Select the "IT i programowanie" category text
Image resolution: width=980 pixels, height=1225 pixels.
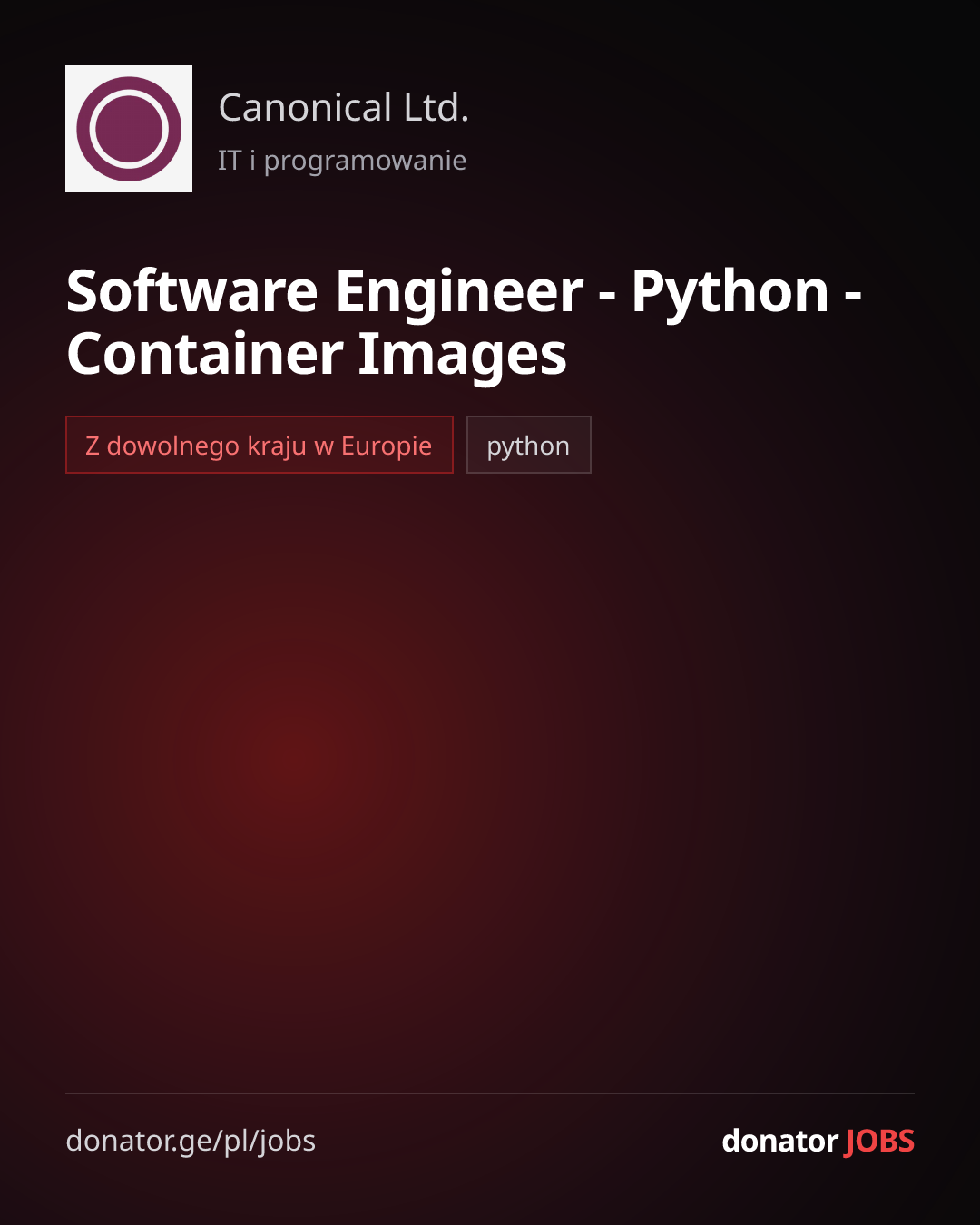point(342,161)
